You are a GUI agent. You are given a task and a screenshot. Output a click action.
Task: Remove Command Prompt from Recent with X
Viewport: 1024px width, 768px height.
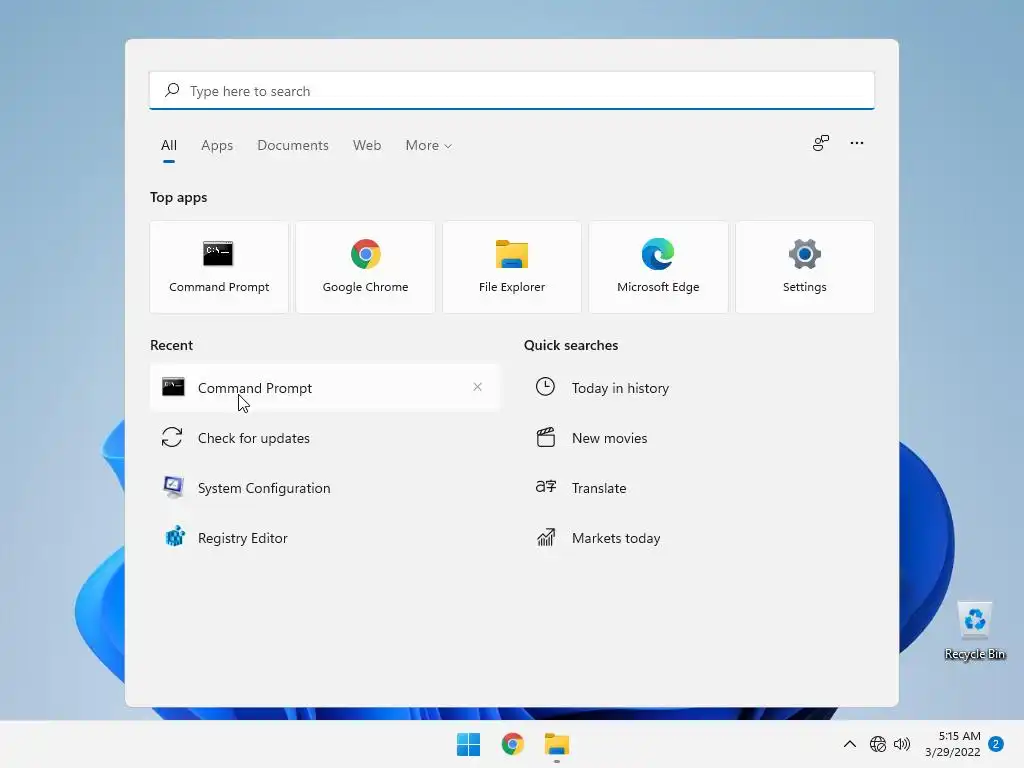point(477,387)
